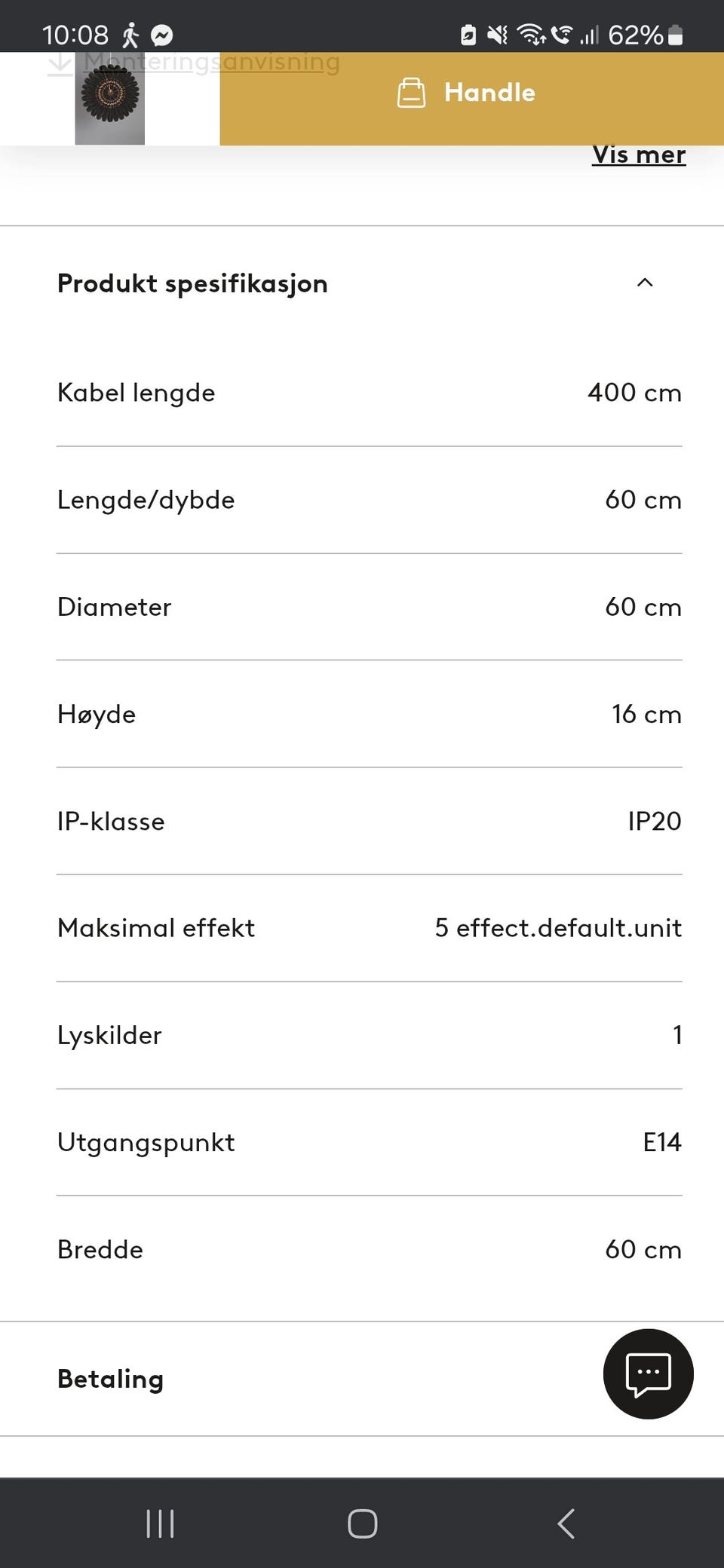
Task: Open the Vis mer link
Action: [x=639, y=154]
